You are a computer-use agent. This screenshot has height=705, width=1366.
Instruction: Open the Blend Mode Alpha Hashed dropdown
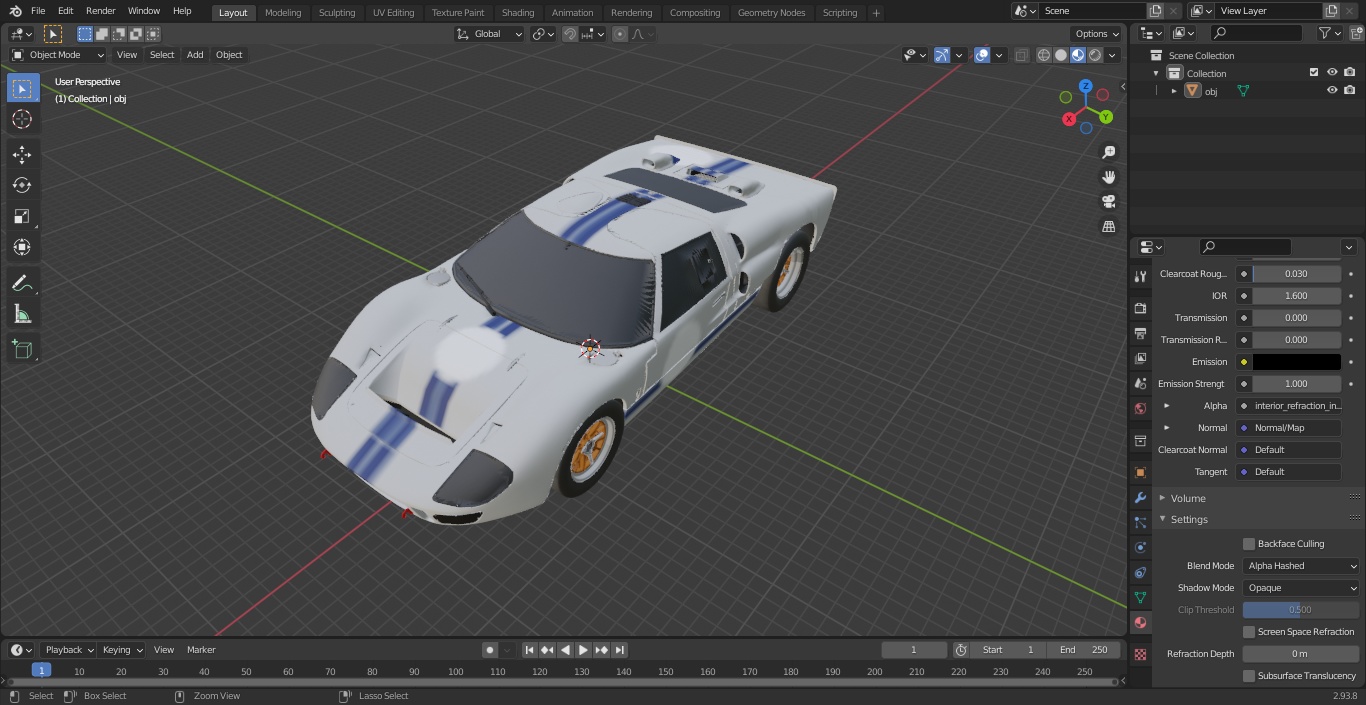tap(1301, 566)
